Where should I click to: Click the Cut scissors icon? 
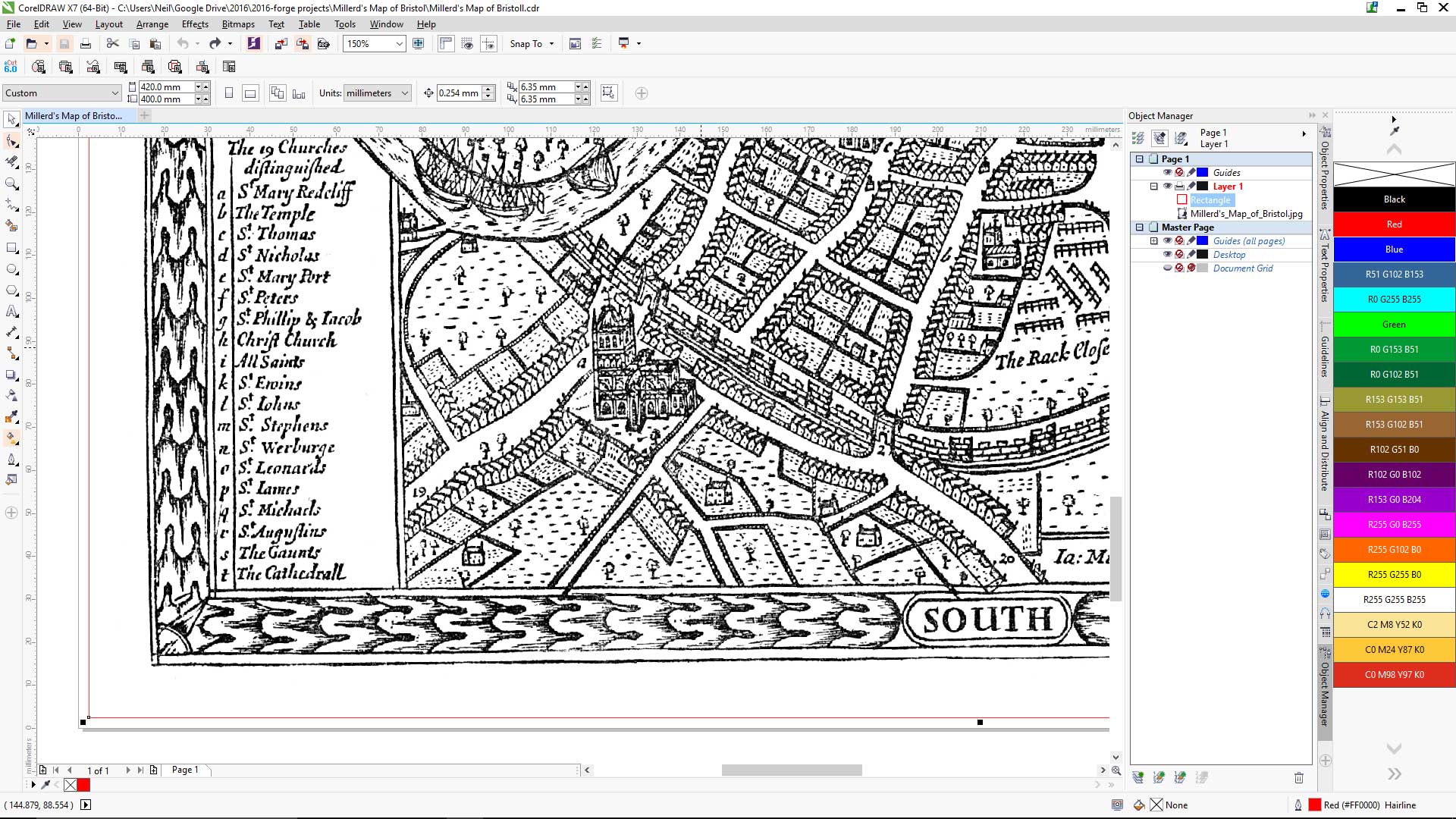(x=112, y=44)
